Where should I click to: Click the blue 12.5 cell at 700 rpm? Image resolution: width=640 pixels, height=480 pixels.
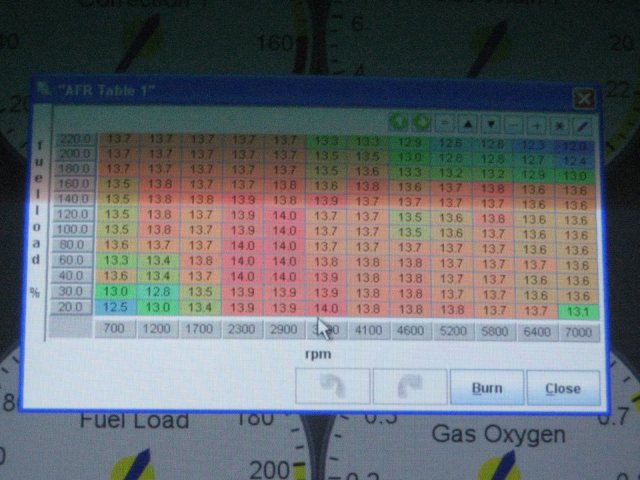pyautogui.click(x=115, y=307)
